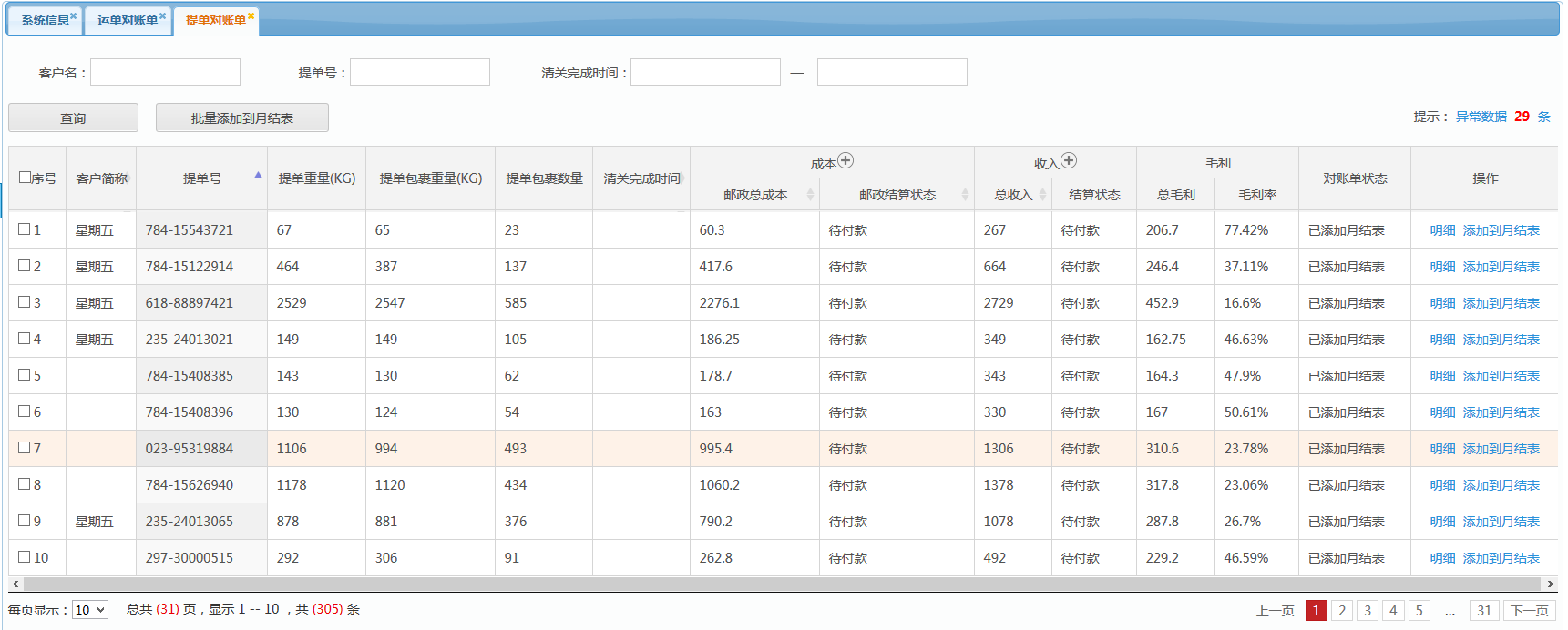
Task: Open 明细 for 784-15543721
Action: (x=1442, y=230)
